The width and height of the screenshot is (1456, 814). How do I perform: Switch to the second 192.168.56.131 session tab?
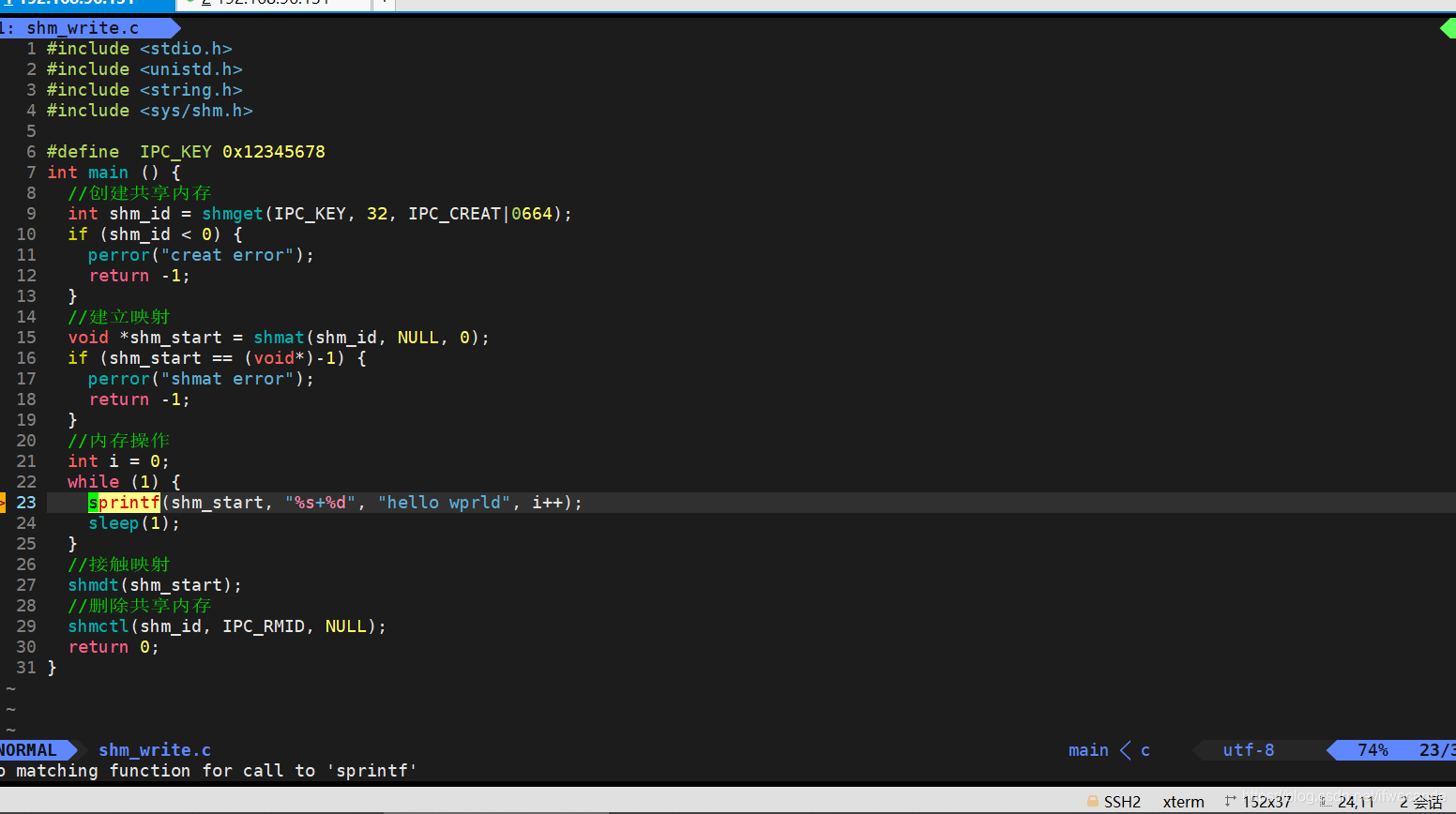[x=272, y=4]
